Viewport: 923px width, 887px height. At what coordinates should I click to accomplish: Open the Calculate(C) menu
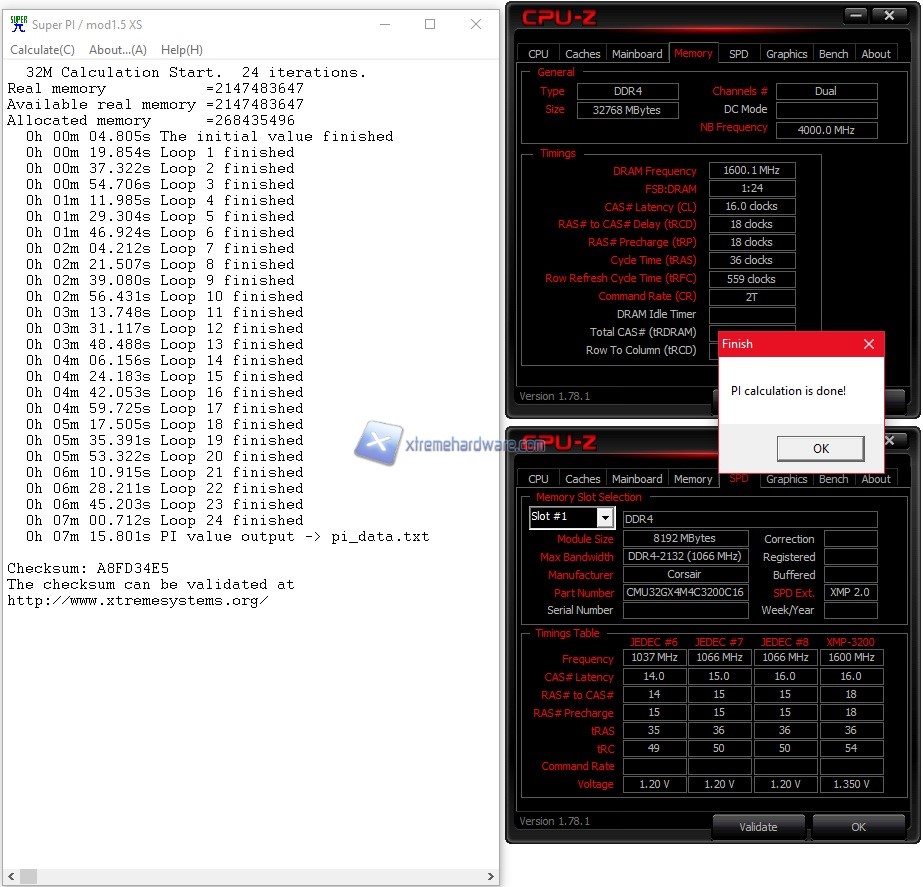pyautogui.click(x=42, y=50)
